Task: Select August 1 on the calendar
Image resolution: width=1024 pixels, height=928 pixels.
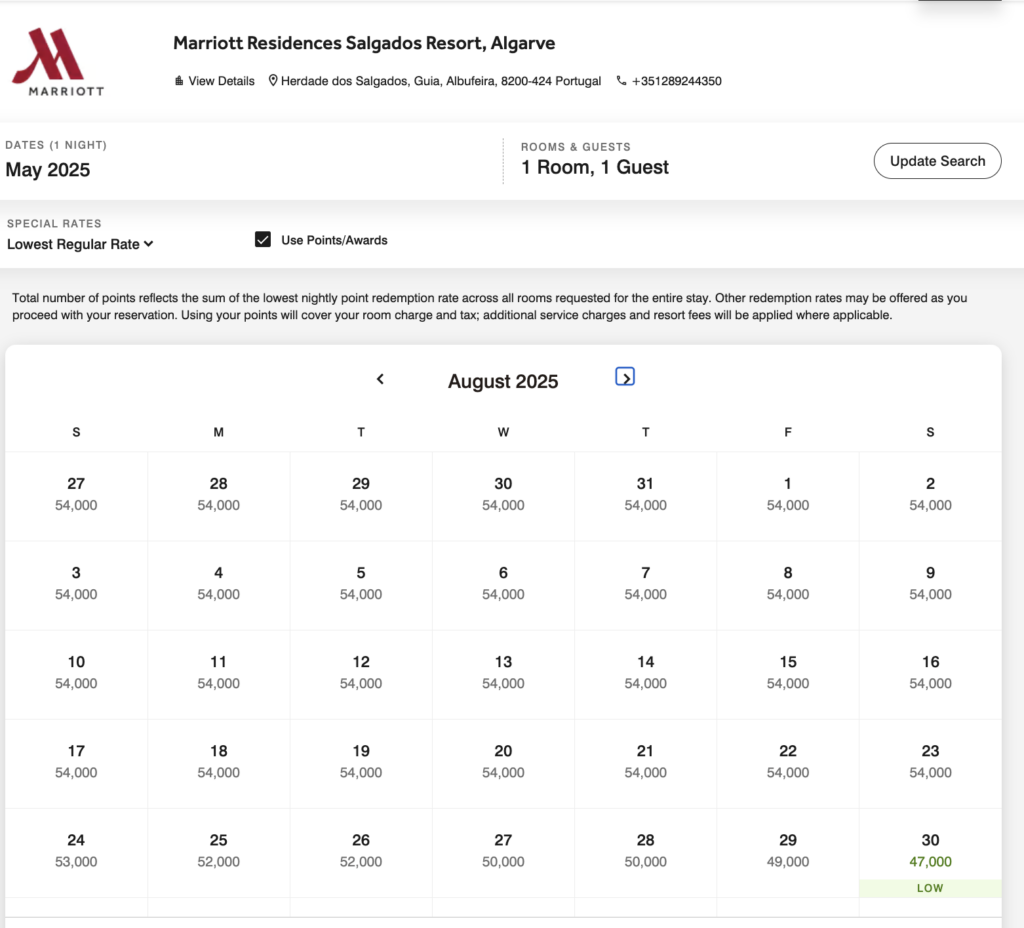Action: 788,496
